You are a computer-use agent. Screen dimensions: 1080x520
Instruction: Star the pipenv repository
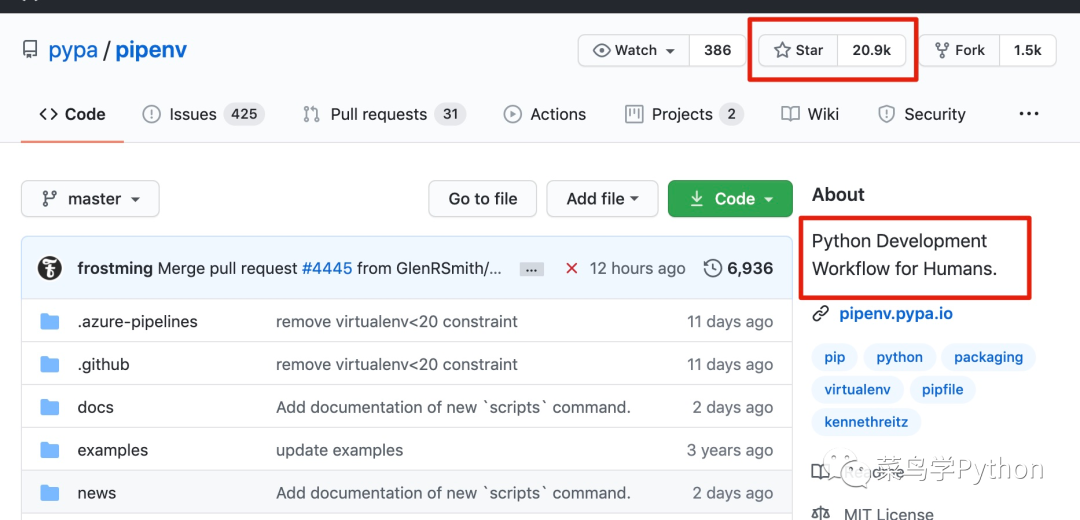798,50
